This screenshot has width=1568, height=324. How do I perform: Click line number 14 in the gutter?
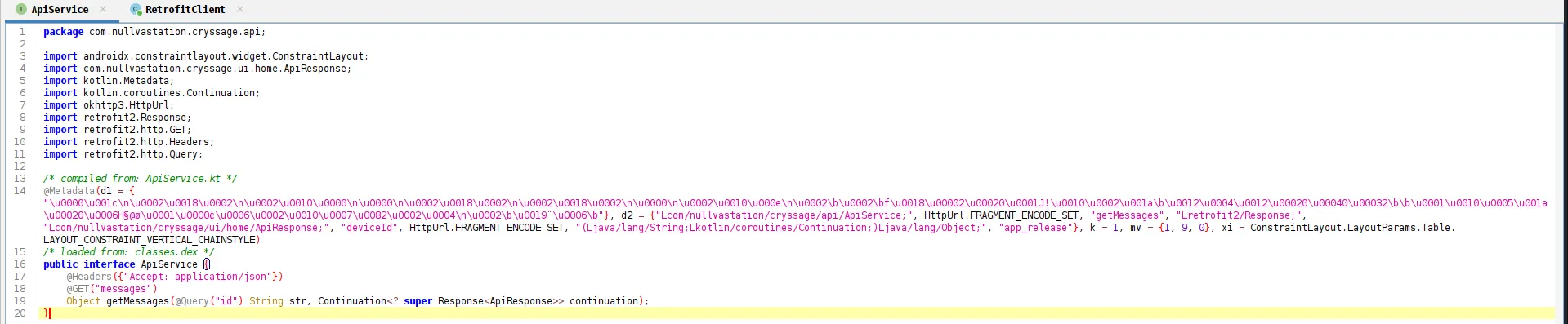pos(20,191)
